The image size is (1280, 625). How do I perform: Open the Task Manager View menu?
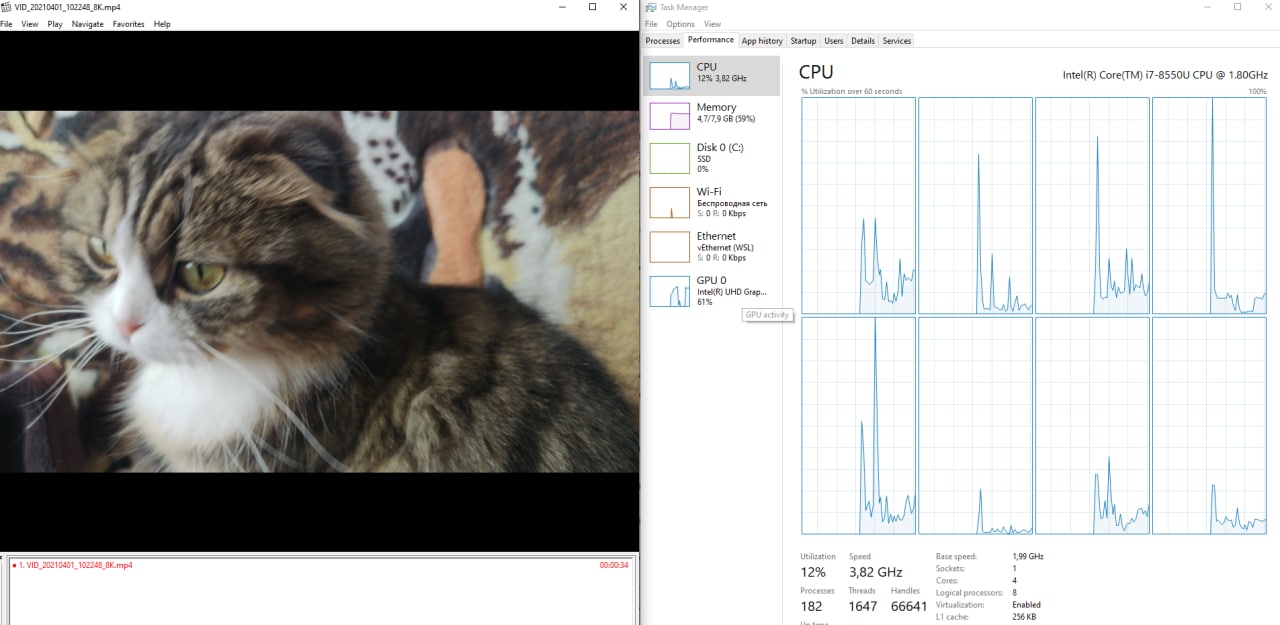click(712, 24)
